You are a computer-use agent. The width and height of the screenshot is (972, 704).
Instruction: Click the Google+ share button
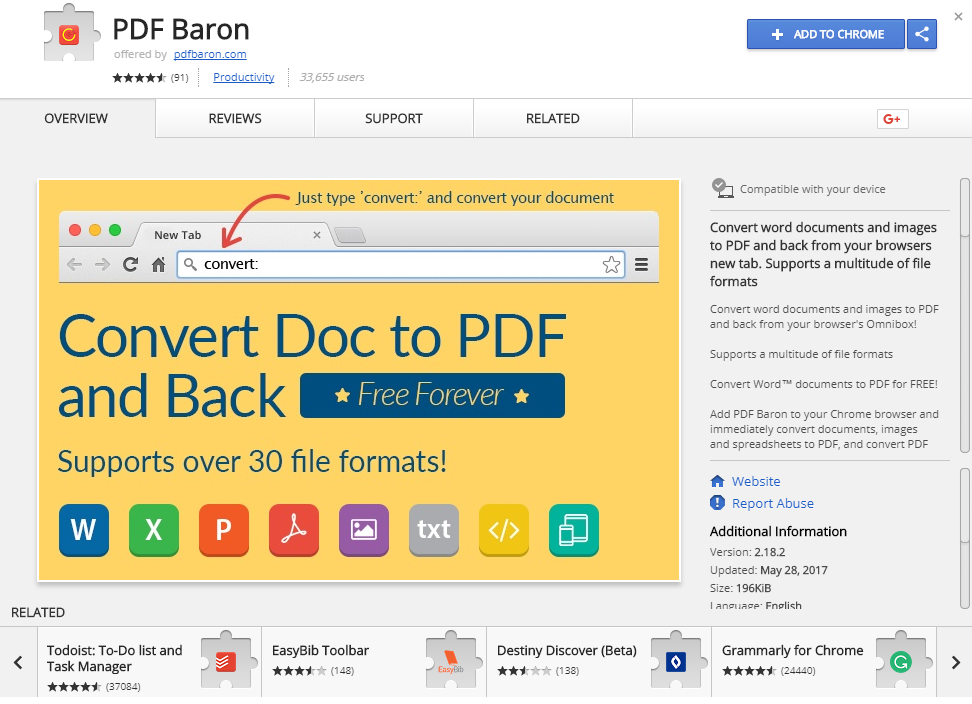(892, 119)
